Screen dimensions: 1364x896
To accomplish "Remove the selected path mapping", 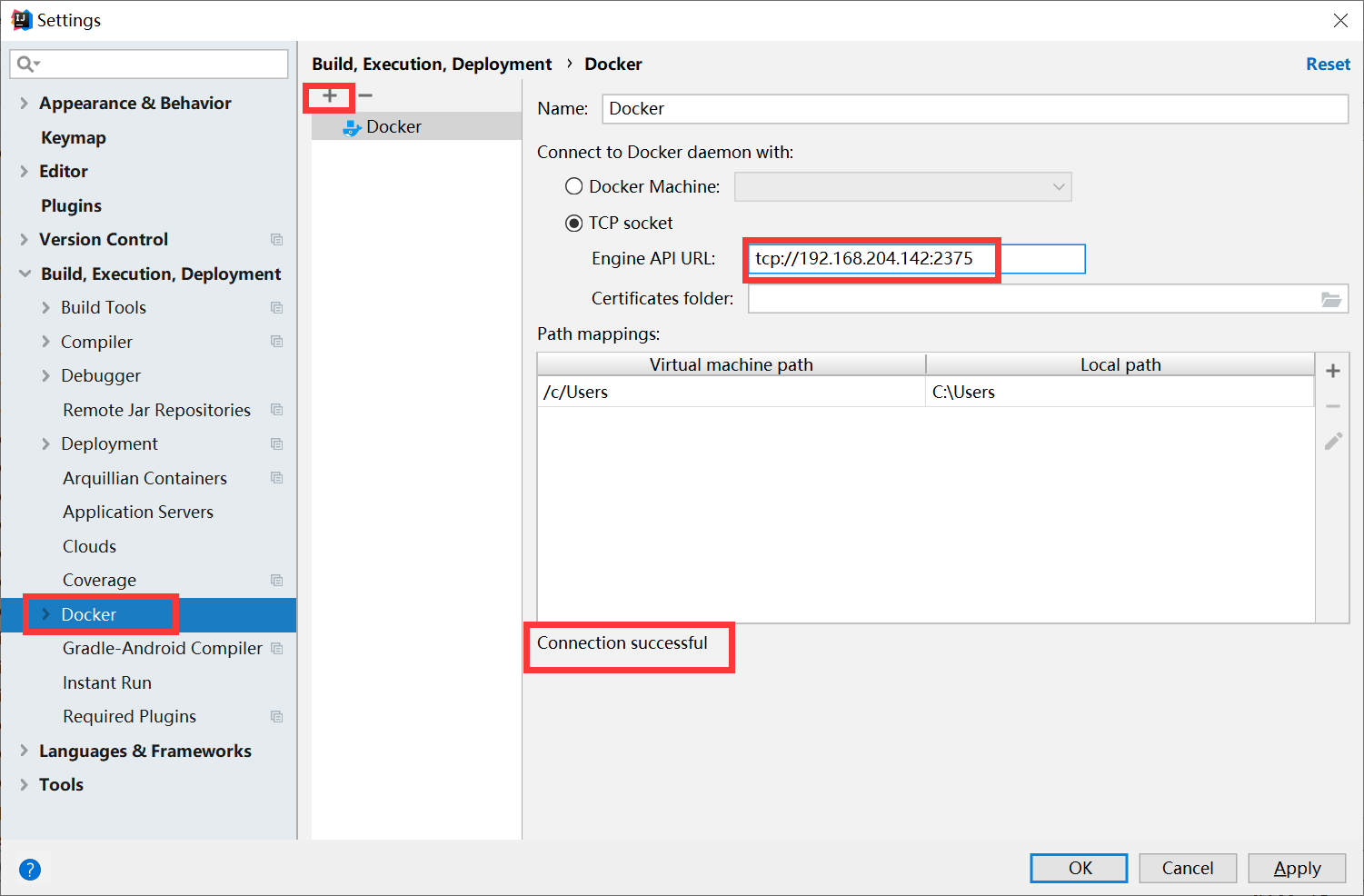I will 1333,406.
